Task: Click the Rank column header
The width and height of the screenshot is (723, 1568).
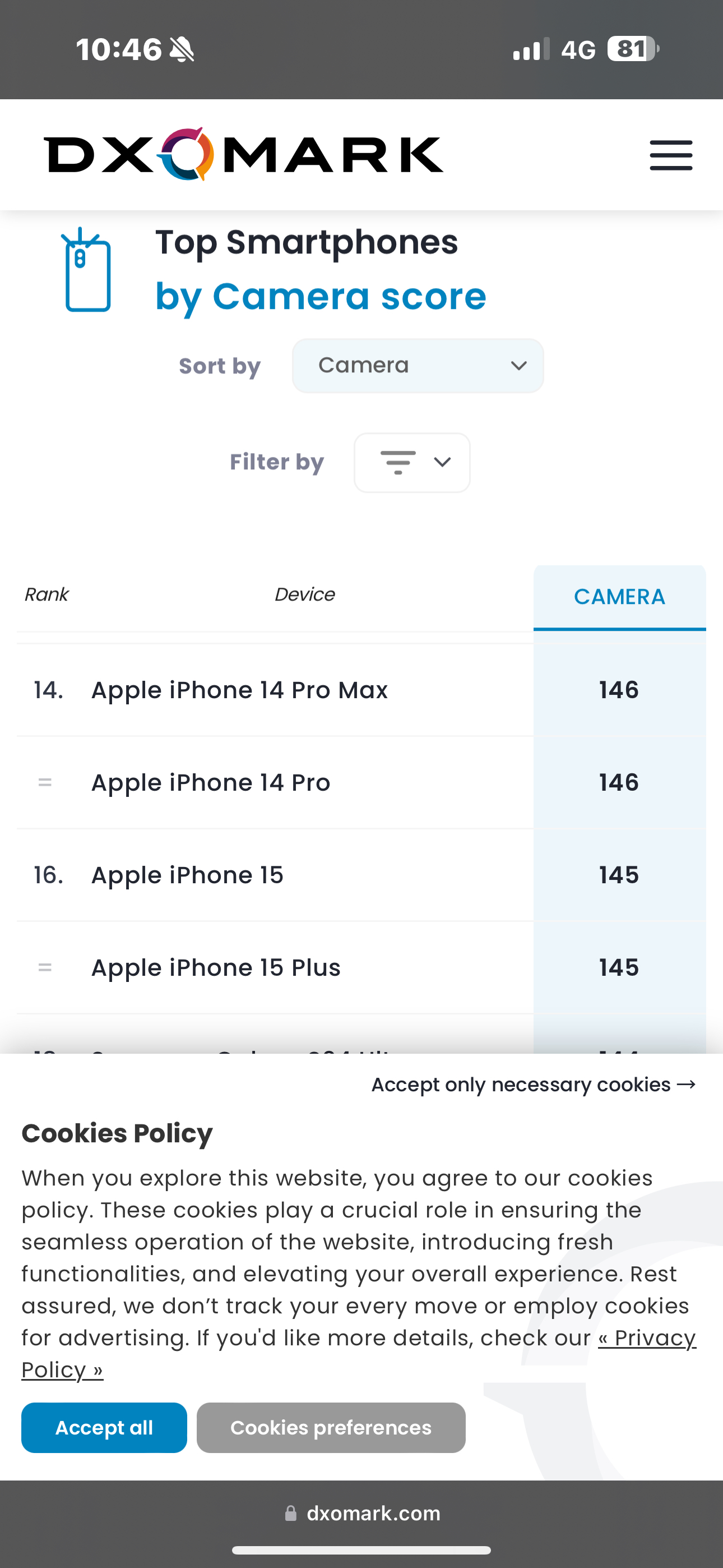Action: 47,594
